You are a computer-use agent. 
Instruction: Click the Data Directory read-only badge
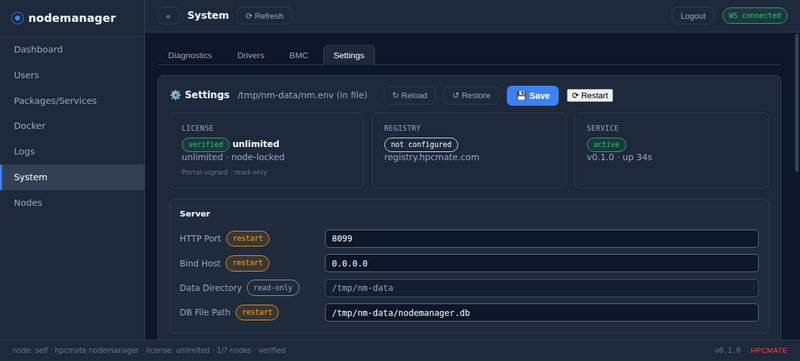[273, 288]
